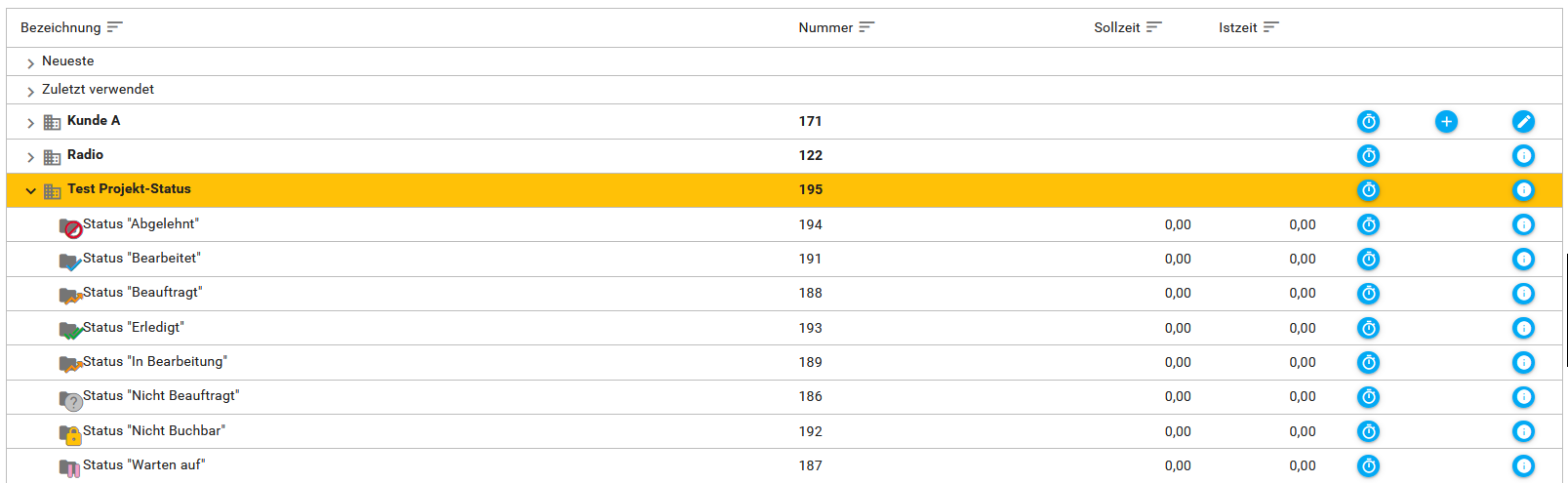The width and height of the screenshot is (1568, 483).
Task: Click the pencil edit icon for Kunde A
Action: (1523, 122)
